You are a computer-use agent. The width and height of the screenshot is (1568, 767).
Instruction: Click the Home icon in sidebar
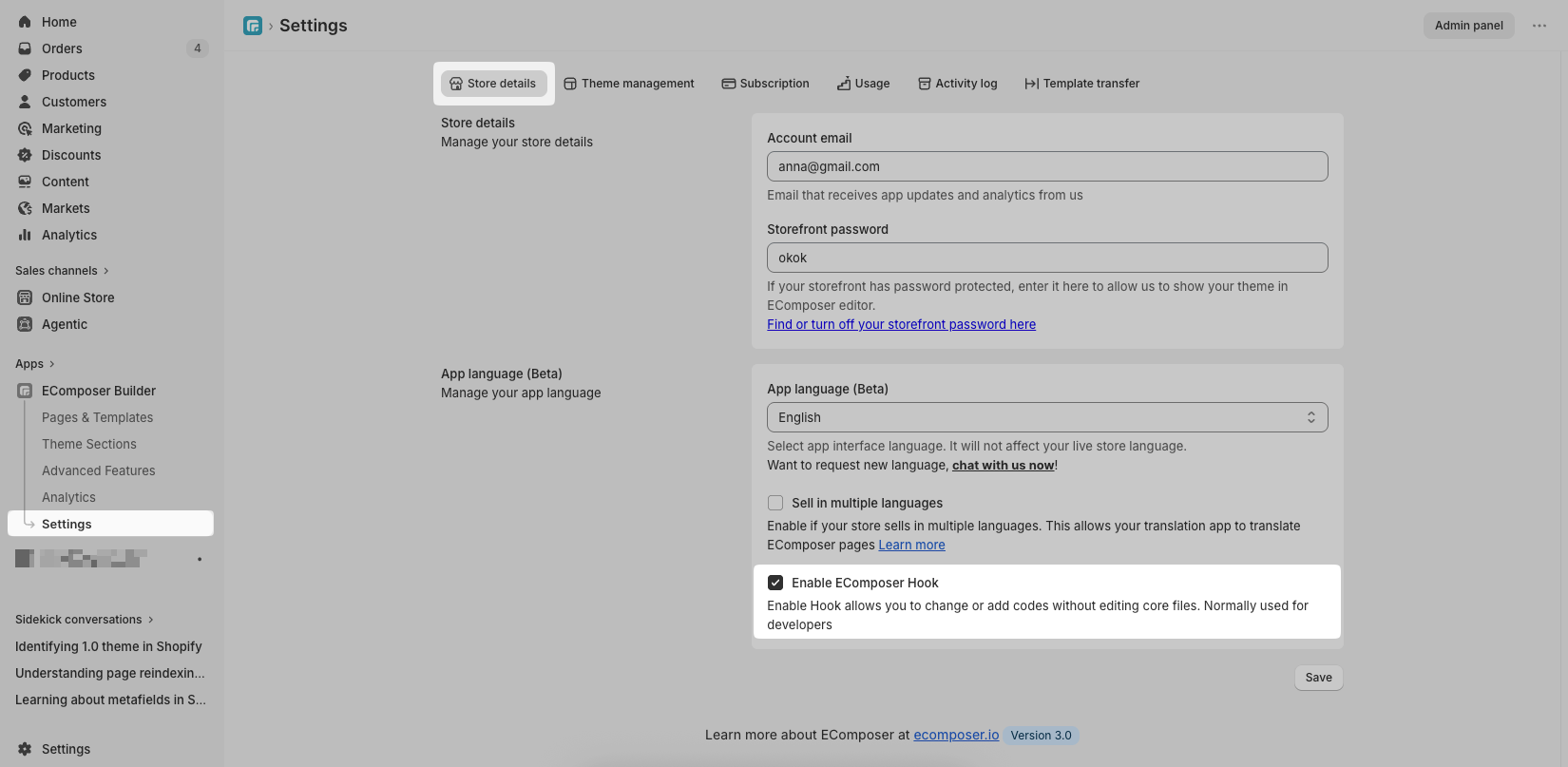coord(25,22)
